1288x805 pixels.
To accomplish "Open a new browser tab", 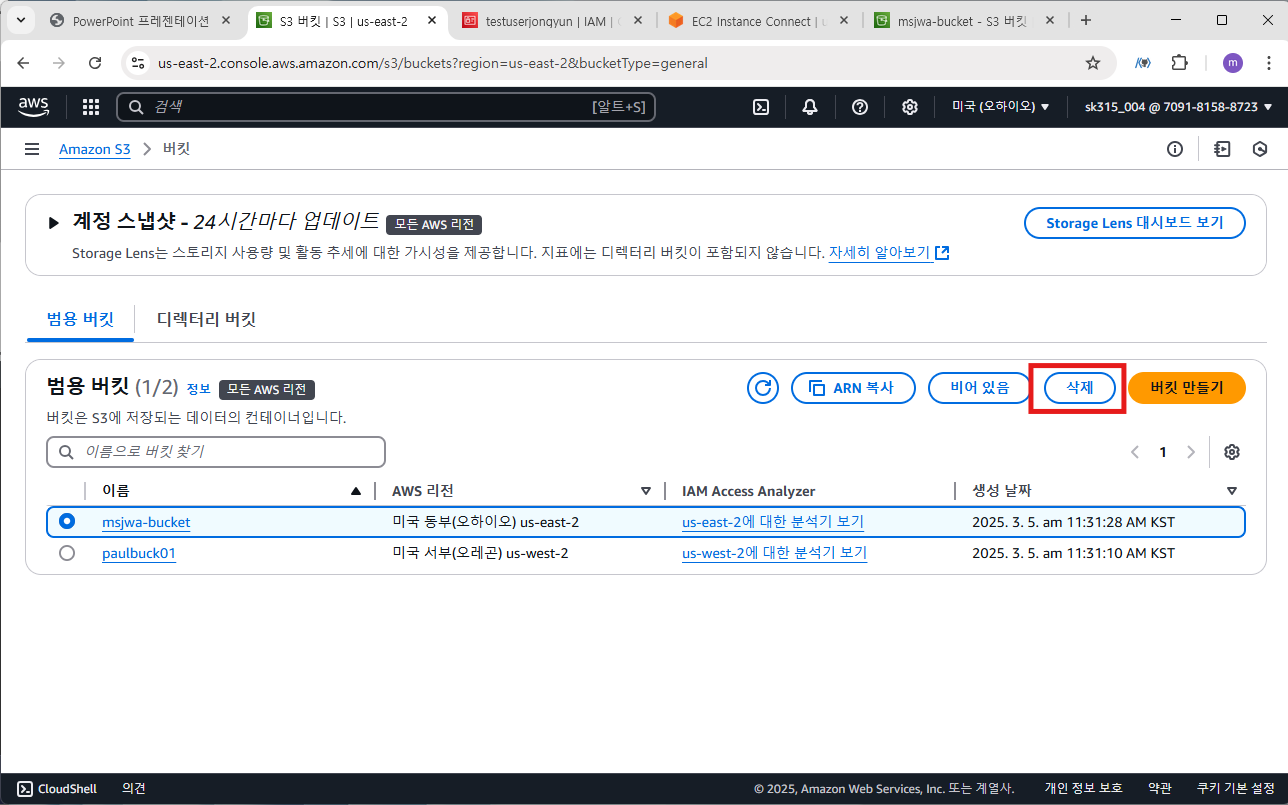I will (1086, 20).
